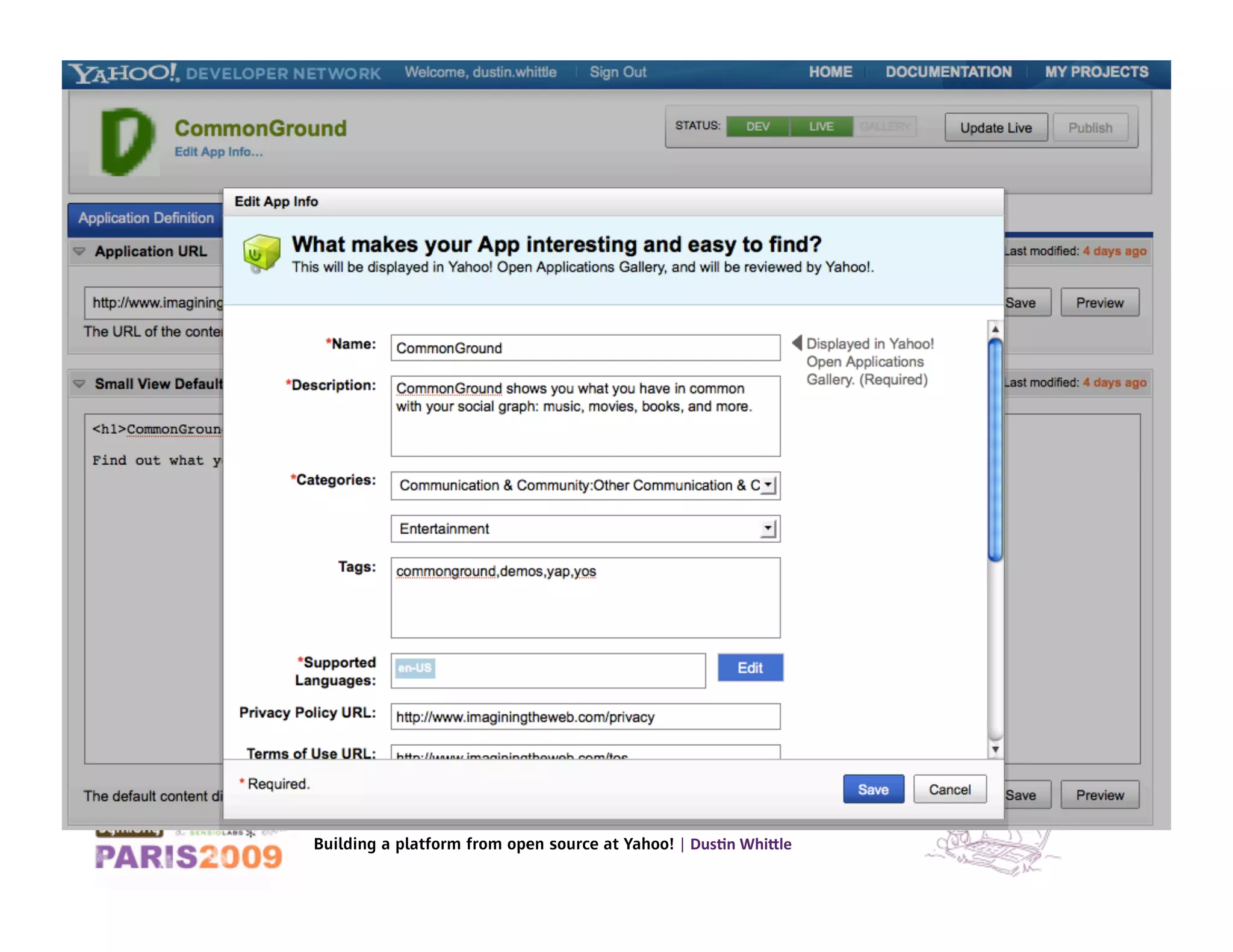
Task: Click the Yahoo! Developer Network logo
Action: 225,73
